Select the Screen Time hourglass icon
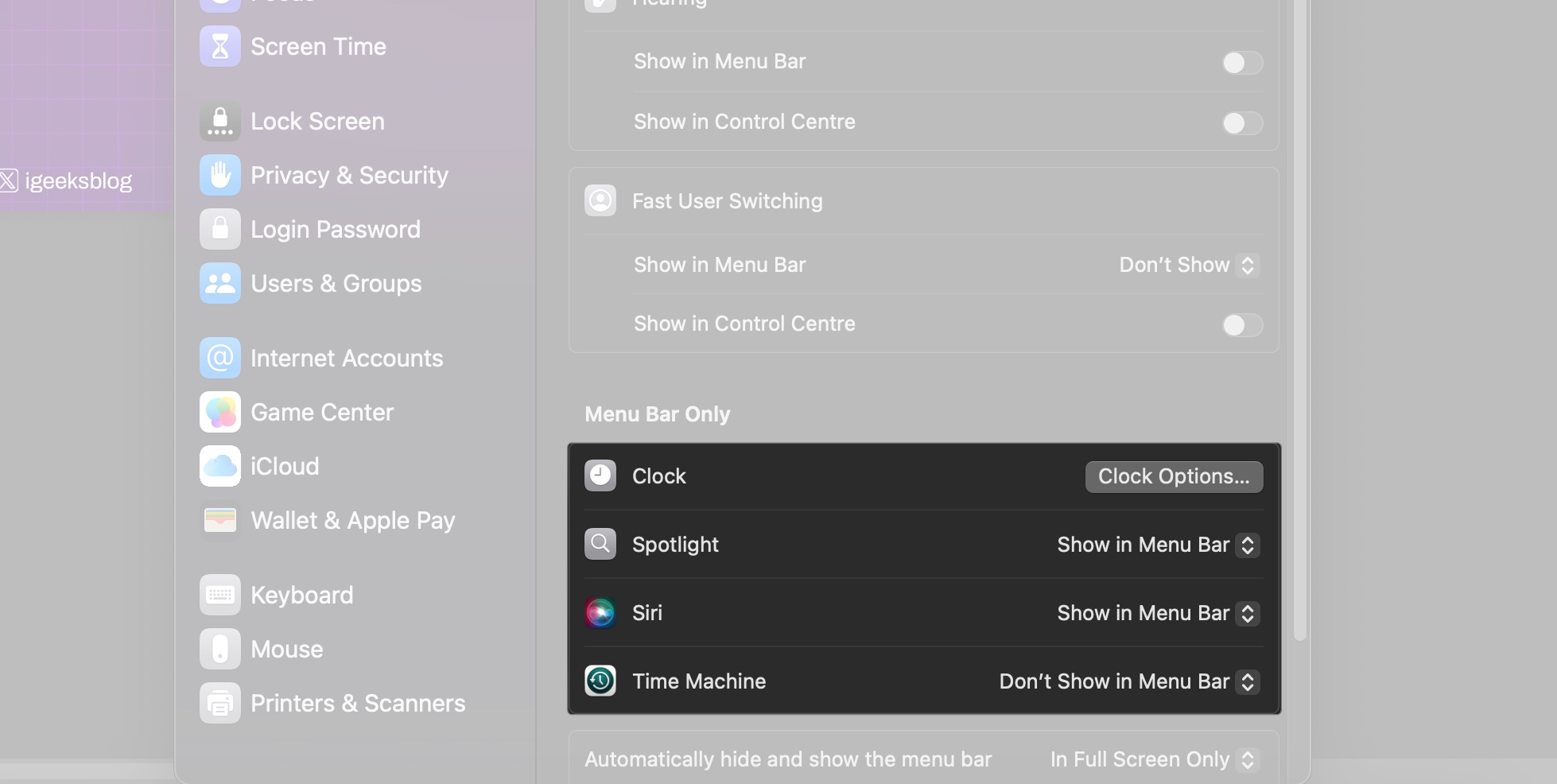1557x784 pixels. click(219, 46)
